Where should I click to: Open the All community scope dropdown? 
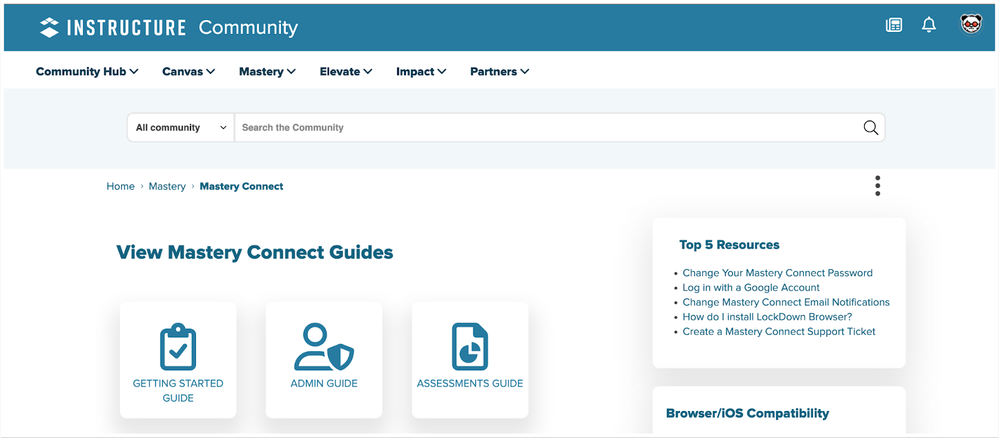(181, 128)
